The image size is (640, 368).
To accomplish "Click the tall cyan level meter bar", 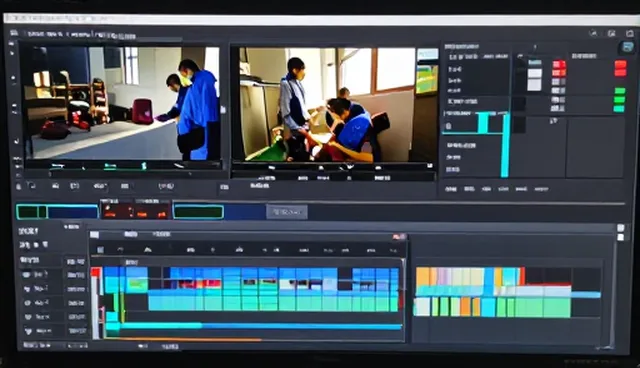I will (505, 145).
